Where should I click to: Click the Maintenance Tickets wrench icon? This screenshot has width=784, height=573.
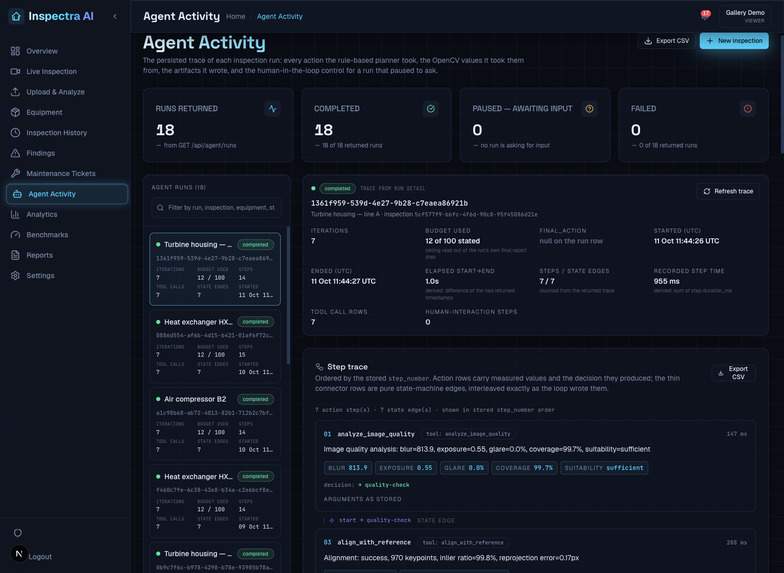click(x=16, y=174)
